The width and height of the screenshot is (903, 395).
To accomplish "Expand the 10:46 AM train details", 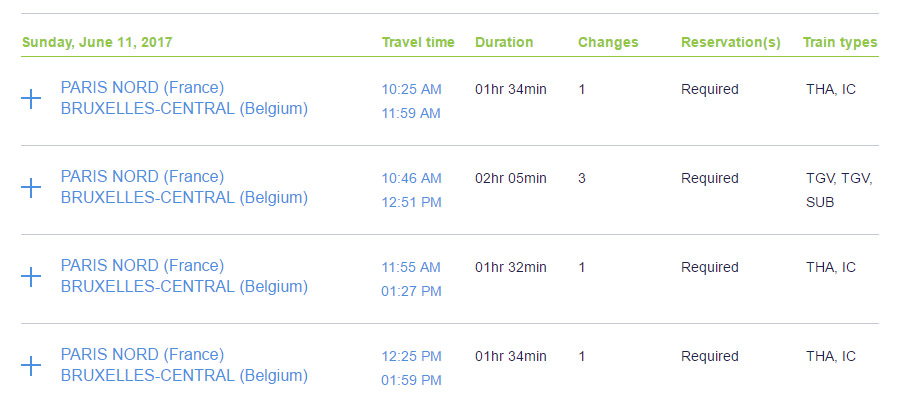I will click(31, 188).
